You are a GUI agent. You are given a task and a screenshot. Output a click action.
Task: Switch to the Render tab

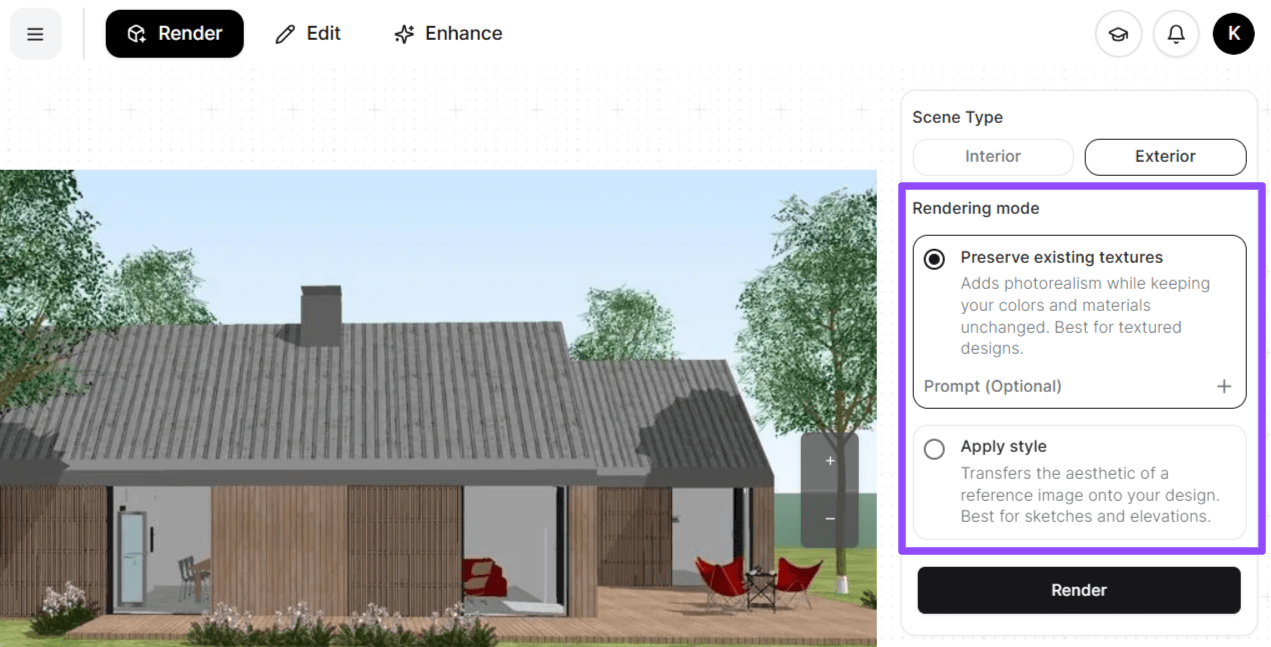[175, 34]
